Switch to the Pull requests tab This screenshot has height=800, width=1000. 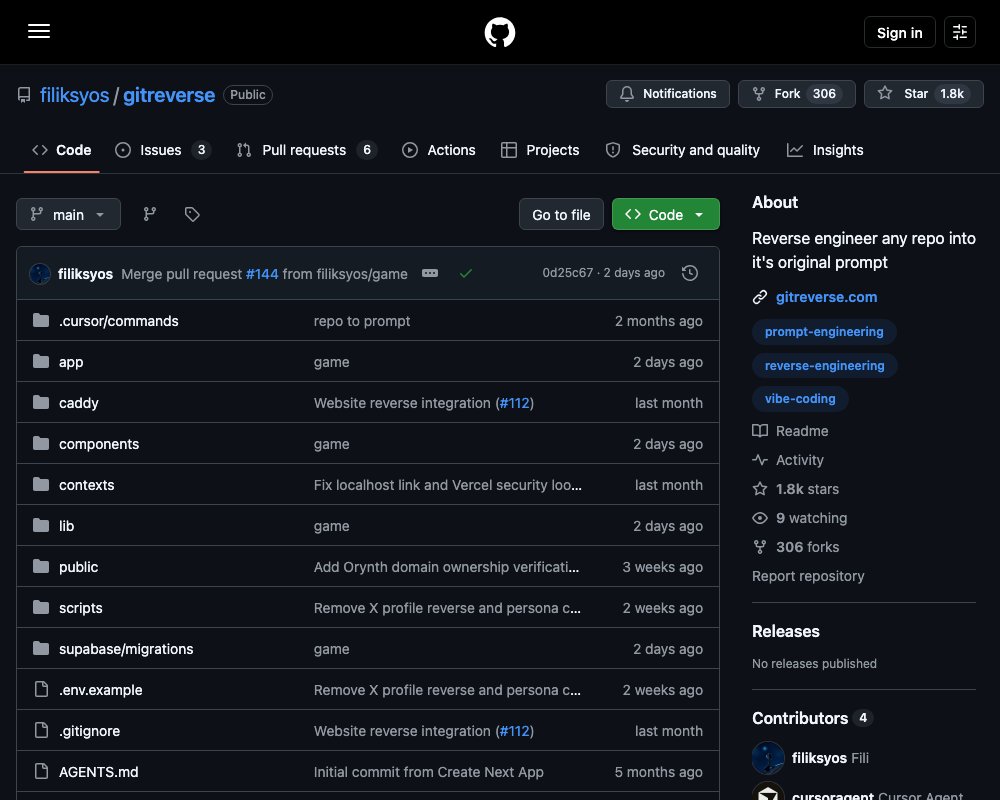(307, 150)
